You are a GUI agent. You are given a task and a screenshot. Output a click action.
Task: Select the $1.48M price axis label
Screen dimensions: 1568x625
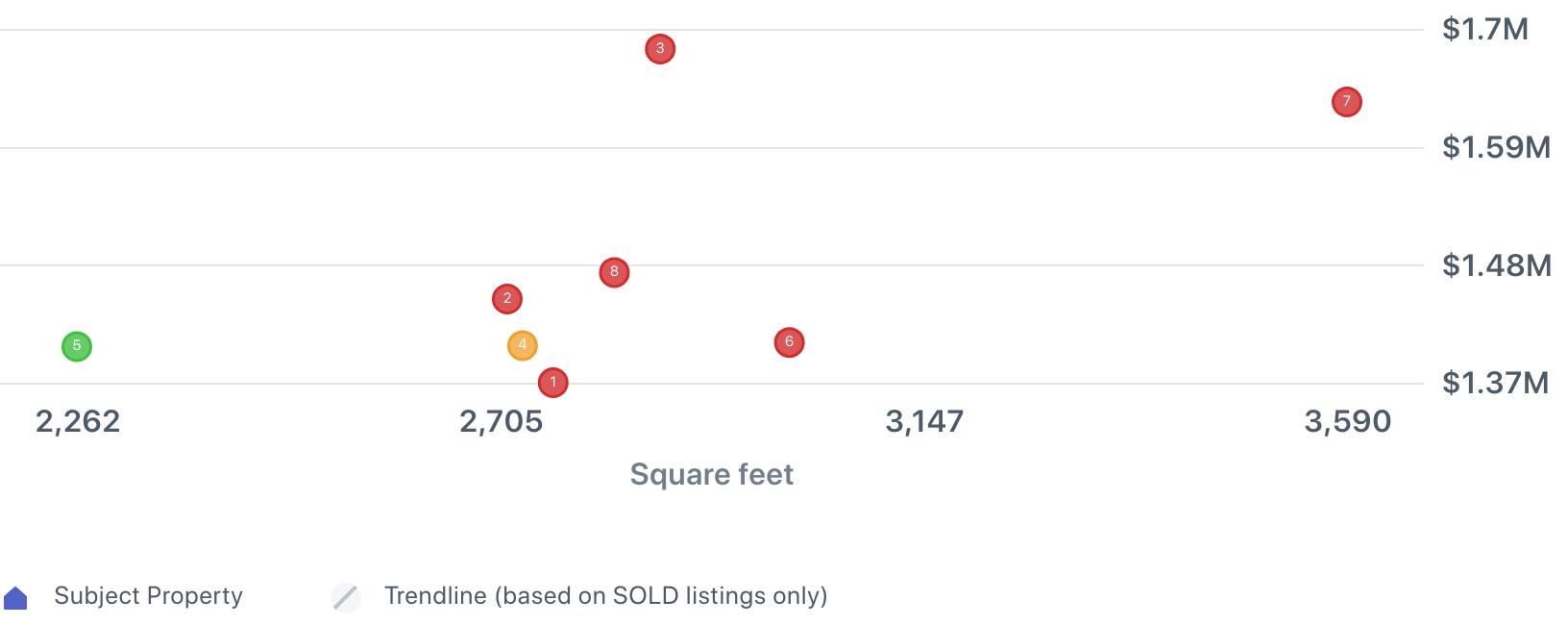(x=1496, y=265)
